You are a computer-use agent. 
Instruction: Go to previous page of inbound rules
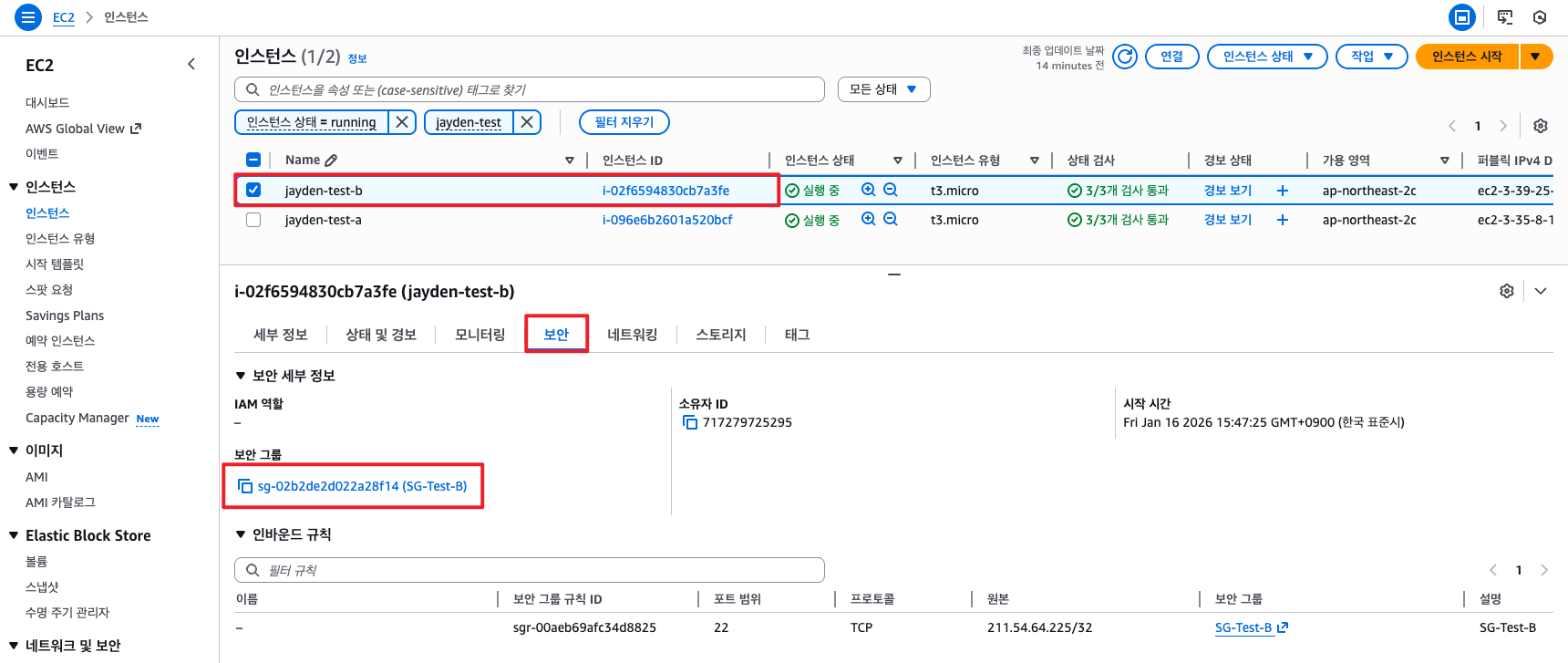pos(1493,570)
